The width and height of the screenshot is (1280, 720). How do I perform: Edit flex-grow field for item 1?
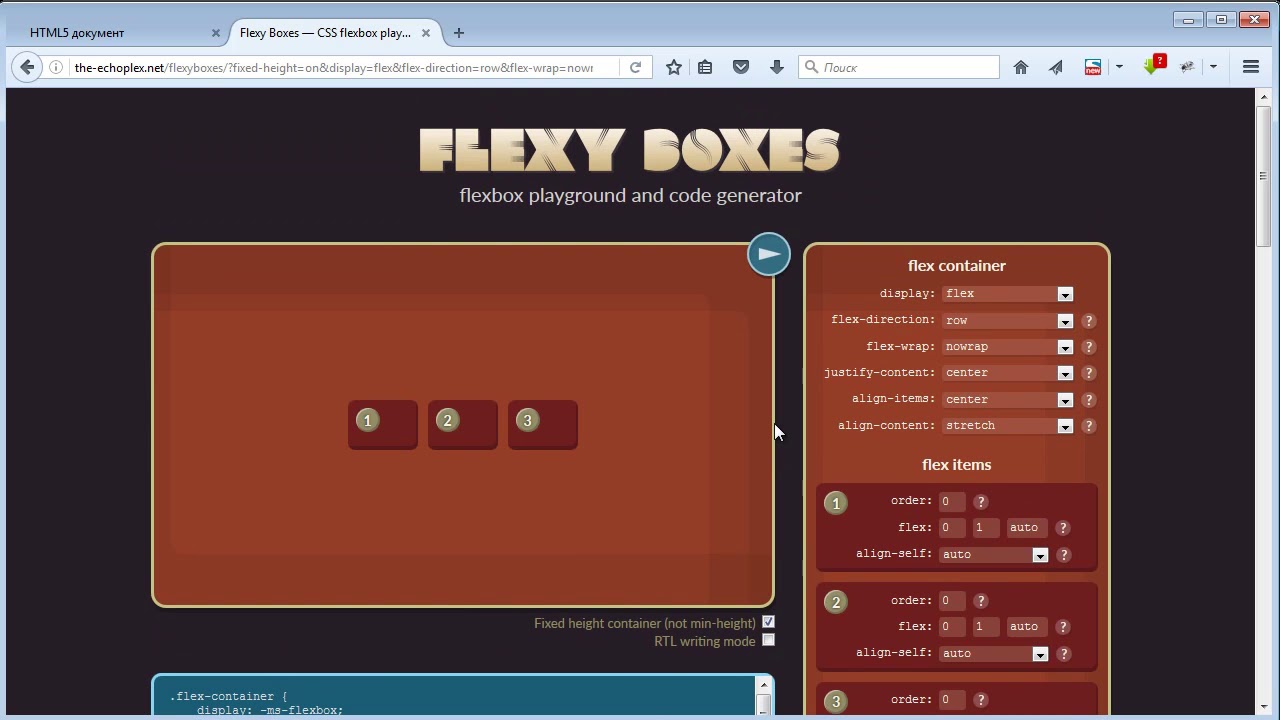point(952,528)
